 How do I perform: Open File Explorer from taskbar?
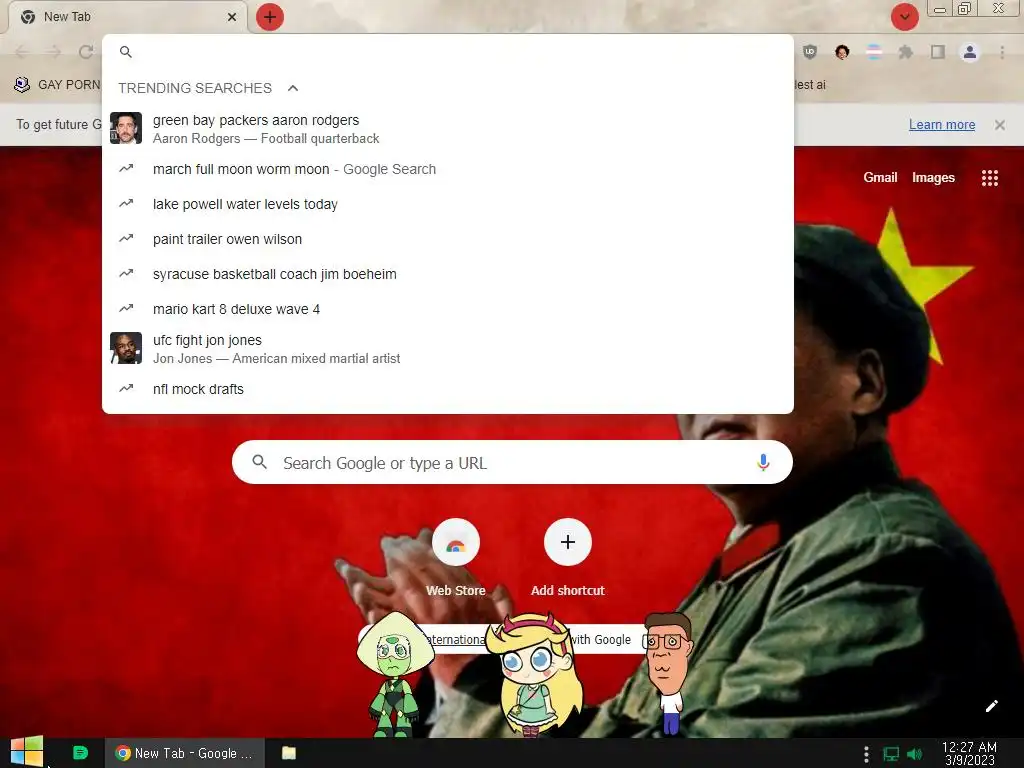click(x=289, y=753)
